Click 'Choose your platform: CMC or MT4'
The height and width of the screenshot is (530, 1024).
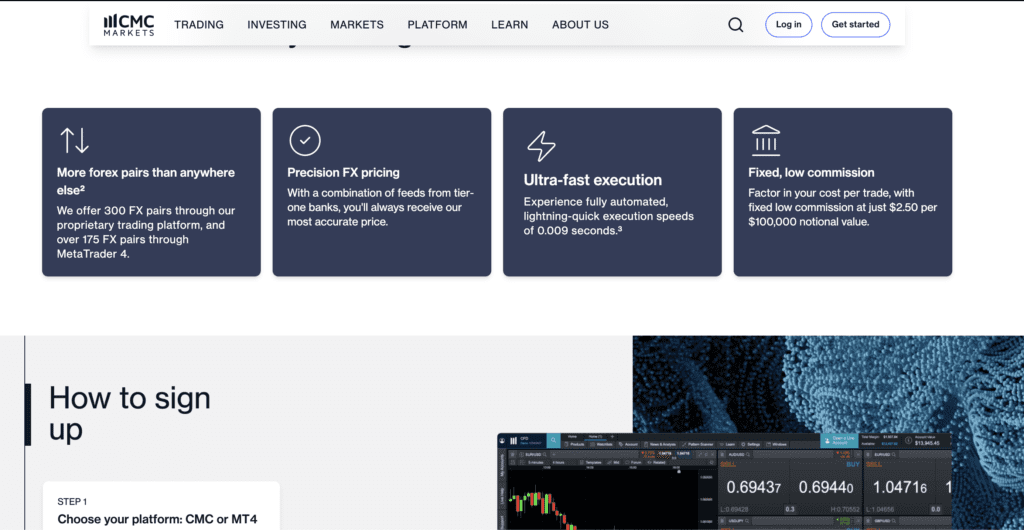point(157,520)
